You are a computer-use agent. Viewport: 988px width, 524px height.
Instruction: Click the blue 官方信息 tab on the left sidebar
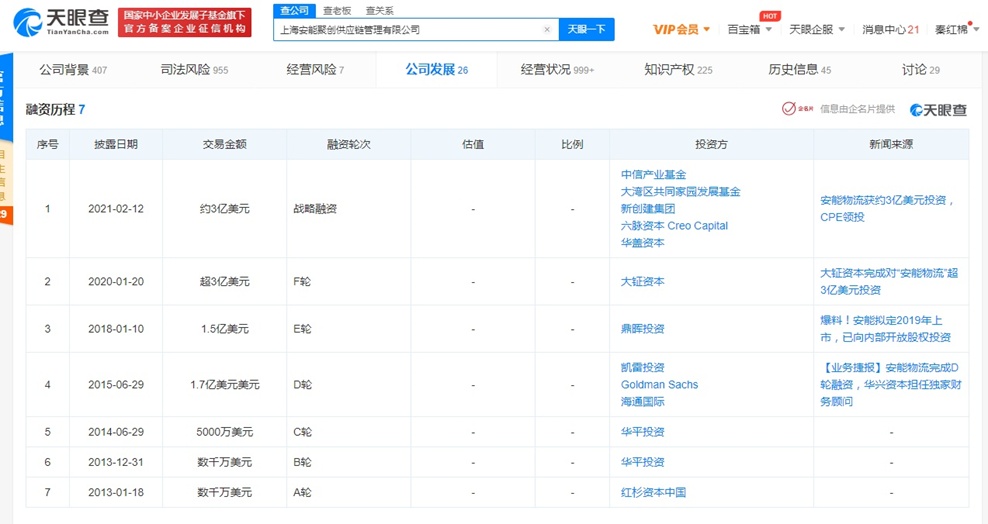6,98
